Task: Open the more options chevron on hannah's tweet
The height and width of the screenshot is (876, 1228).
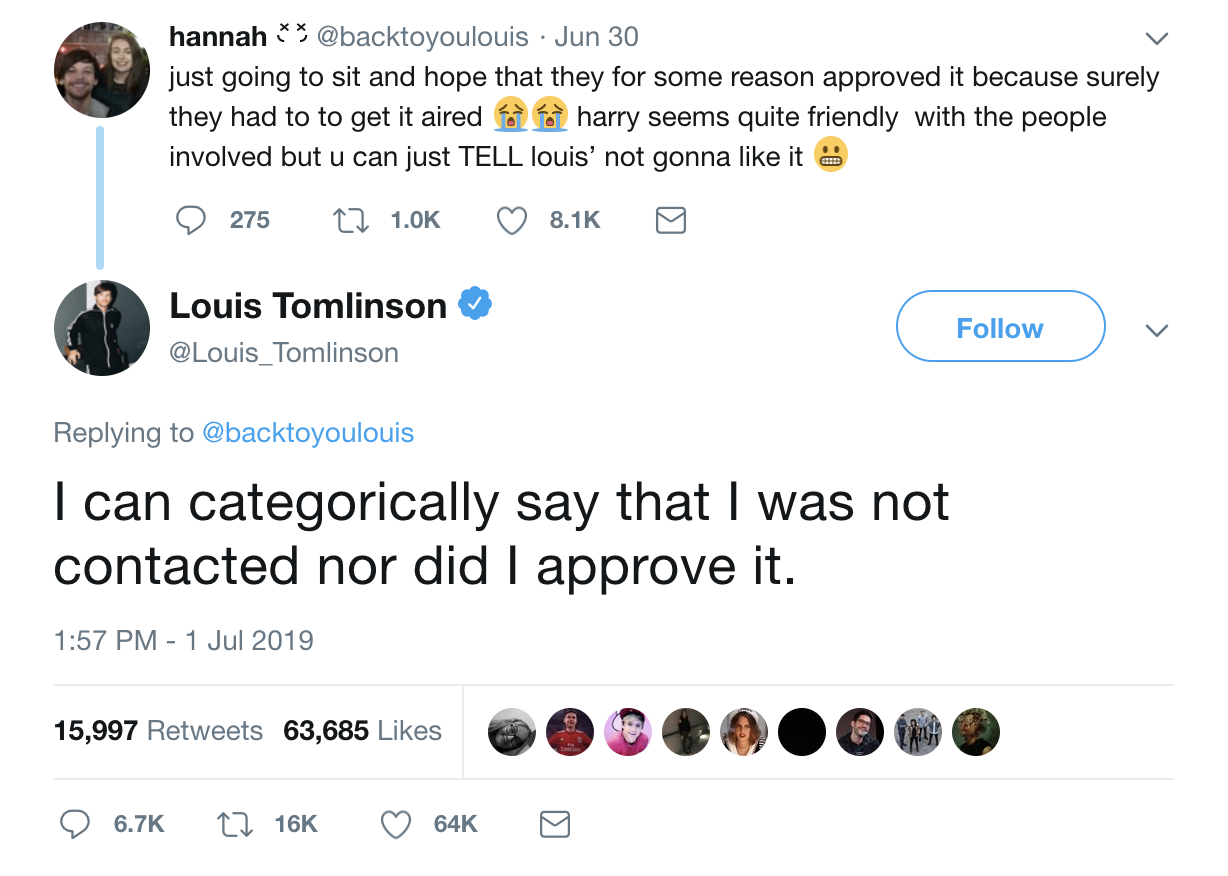Action: [x=1157, y=38]
